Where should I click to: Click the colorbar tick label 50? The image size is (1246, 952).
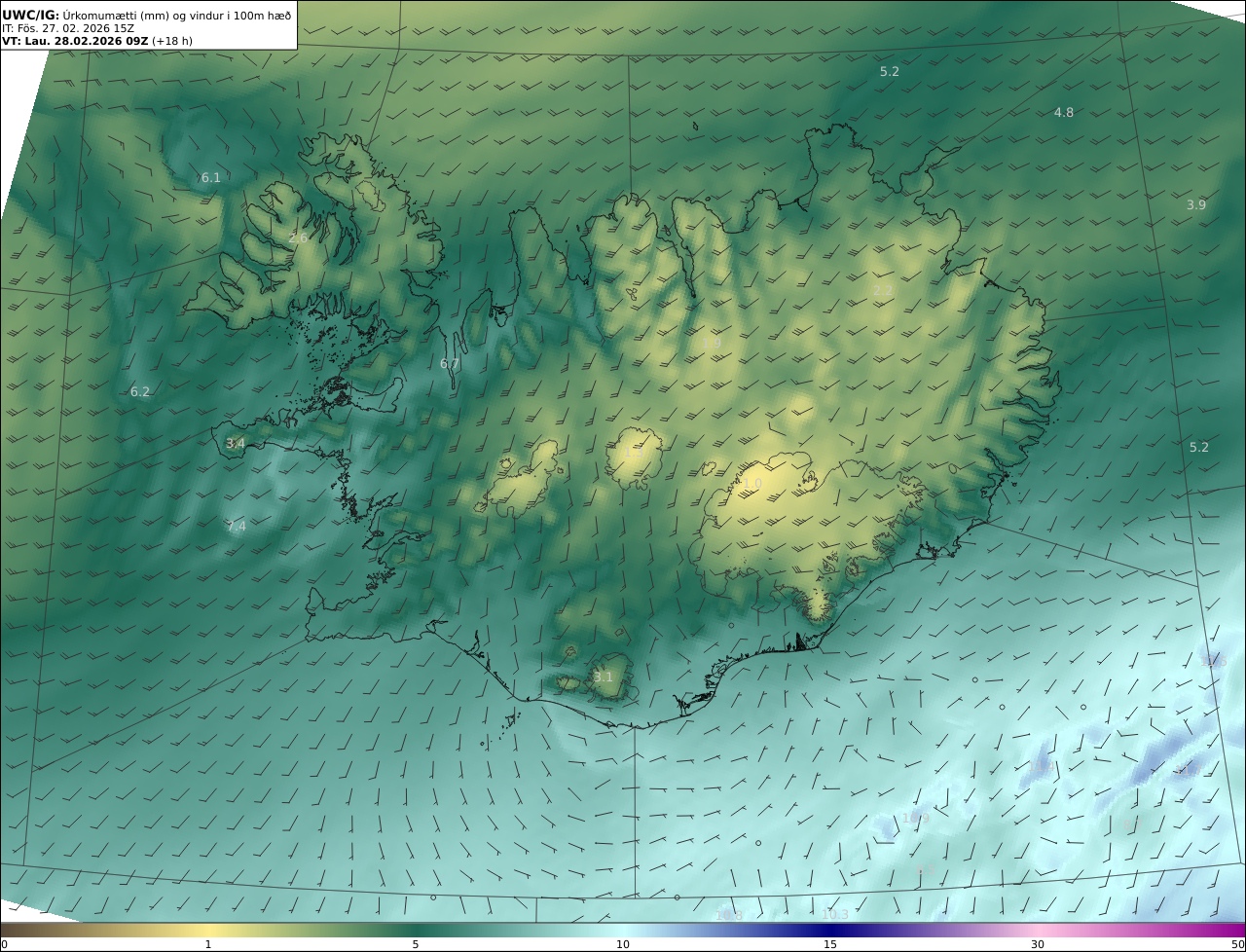click(x=1238, y=944)
